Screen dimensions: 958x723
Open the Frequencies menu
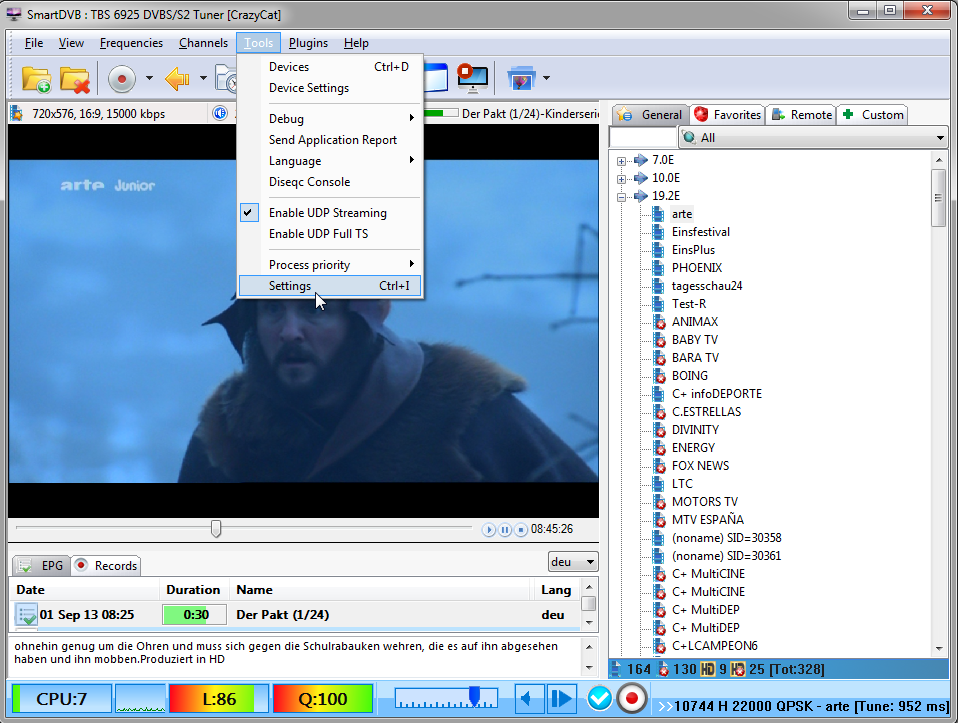[131, 43]
